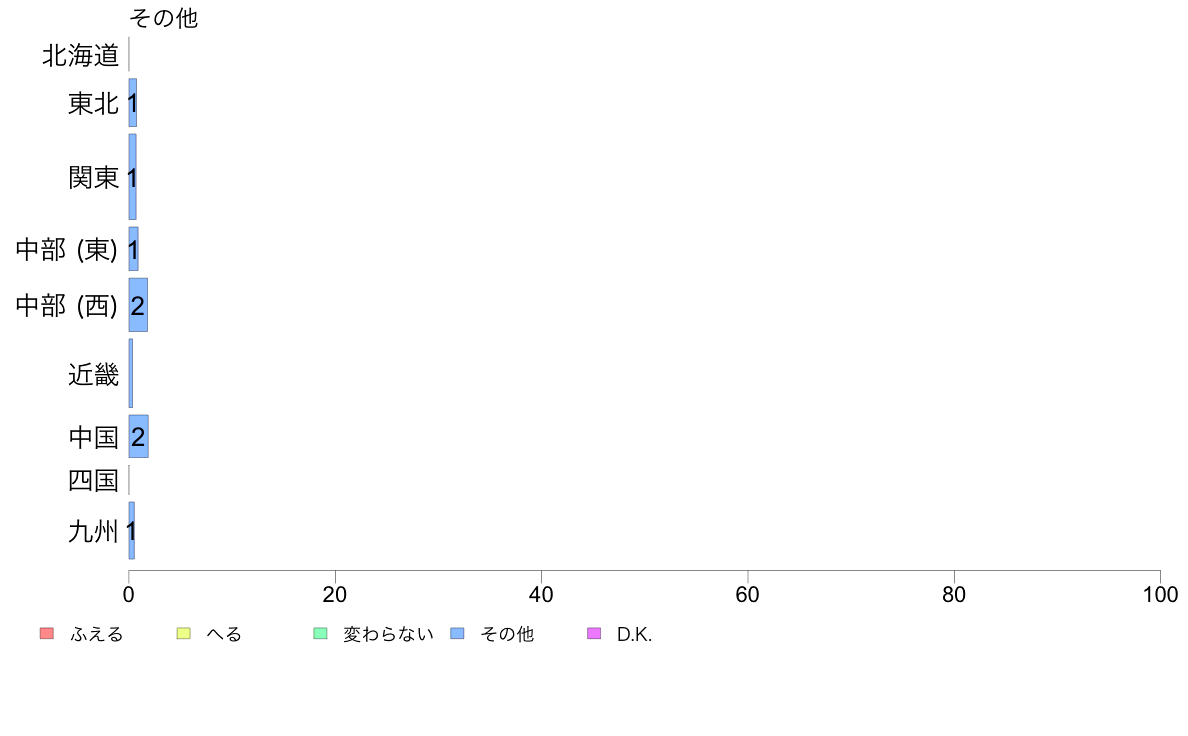Select the thin 近畿 bar
The image size is (1188, 736).
click(130, 374)
